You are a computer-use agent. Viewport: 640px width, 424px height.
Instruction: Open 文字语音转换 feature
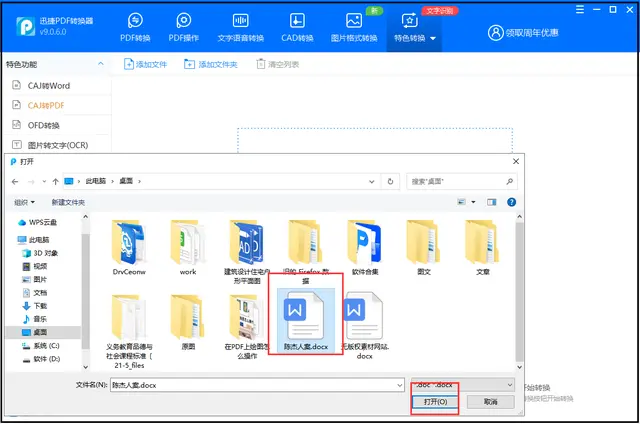(240, 27)
